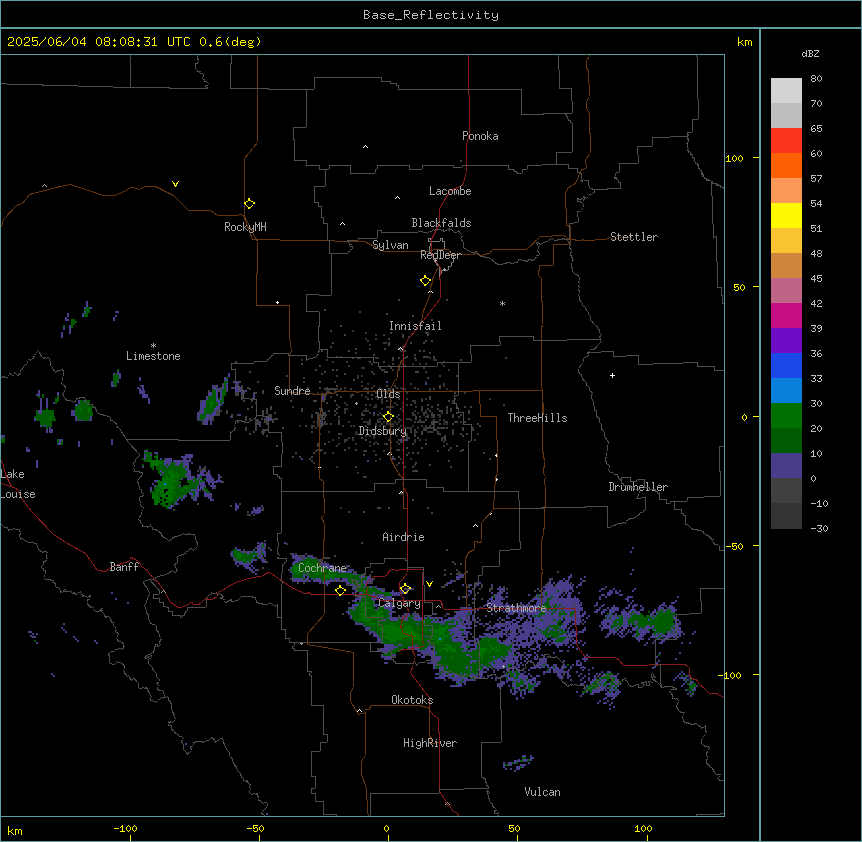
Task: Click the yellow diamond marker south of RedDeer
Action: pos(426,280)
